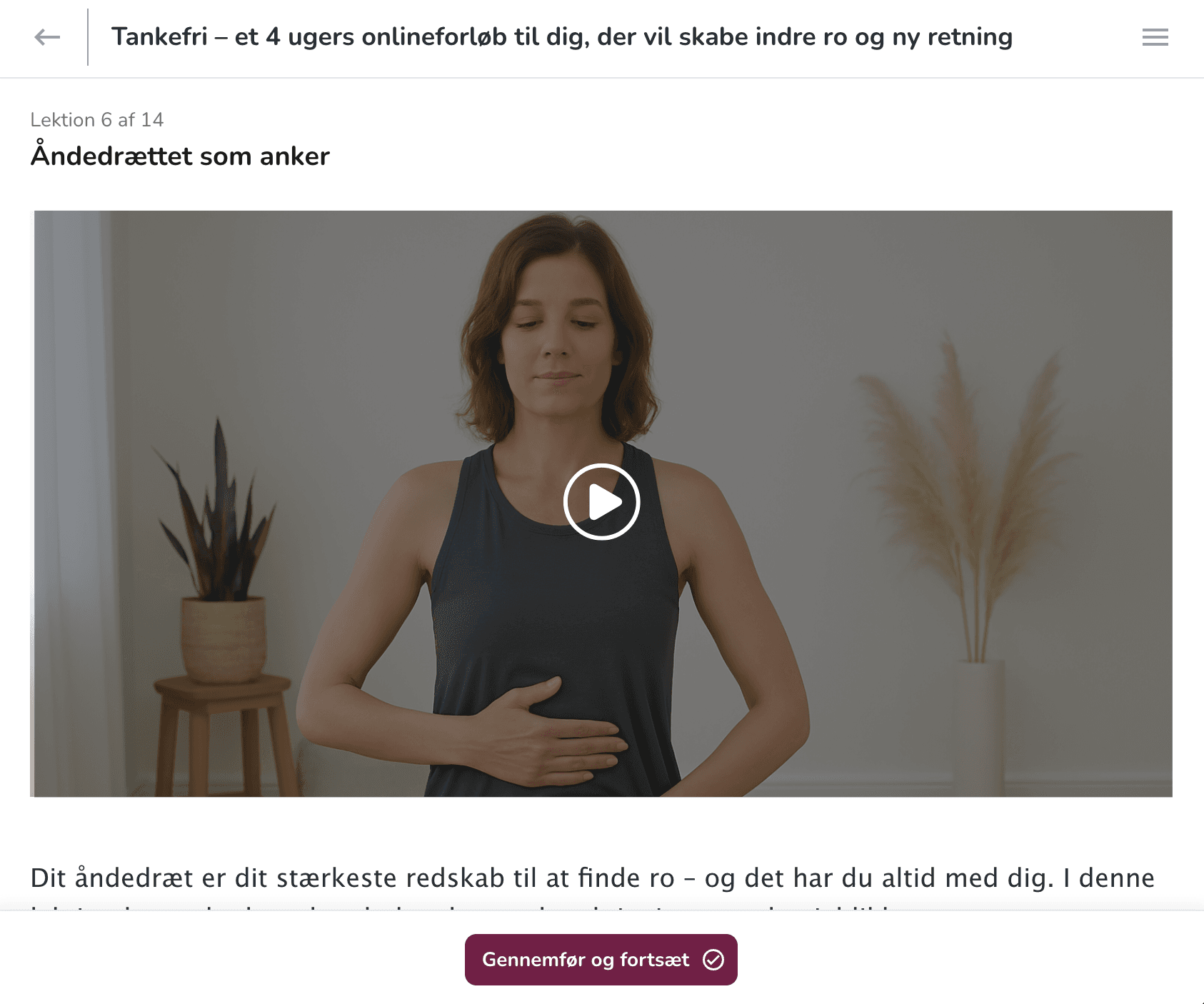Screen dimensions: 1204x1004
Task: Click the checkmark circle icon in the button
Action: click(x=713, y=960)
